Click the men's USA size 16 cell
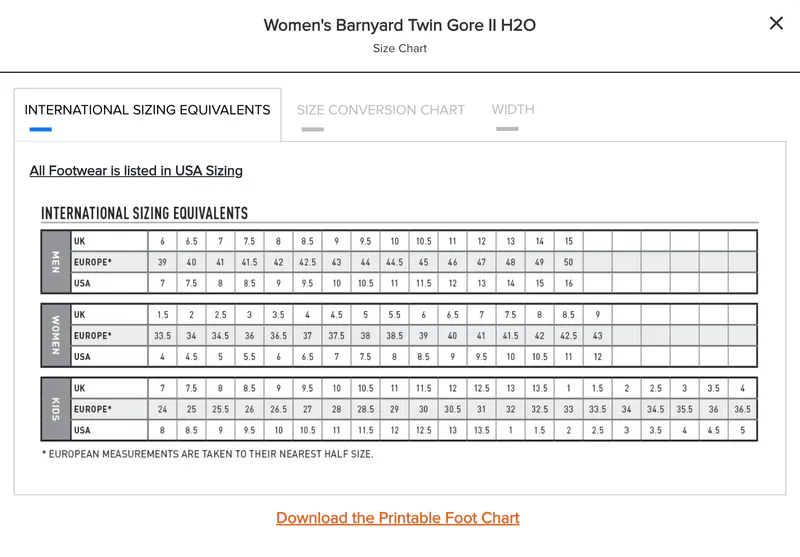Image resolution: width=800 pixels, height=557 pixels. coord(568,283)
